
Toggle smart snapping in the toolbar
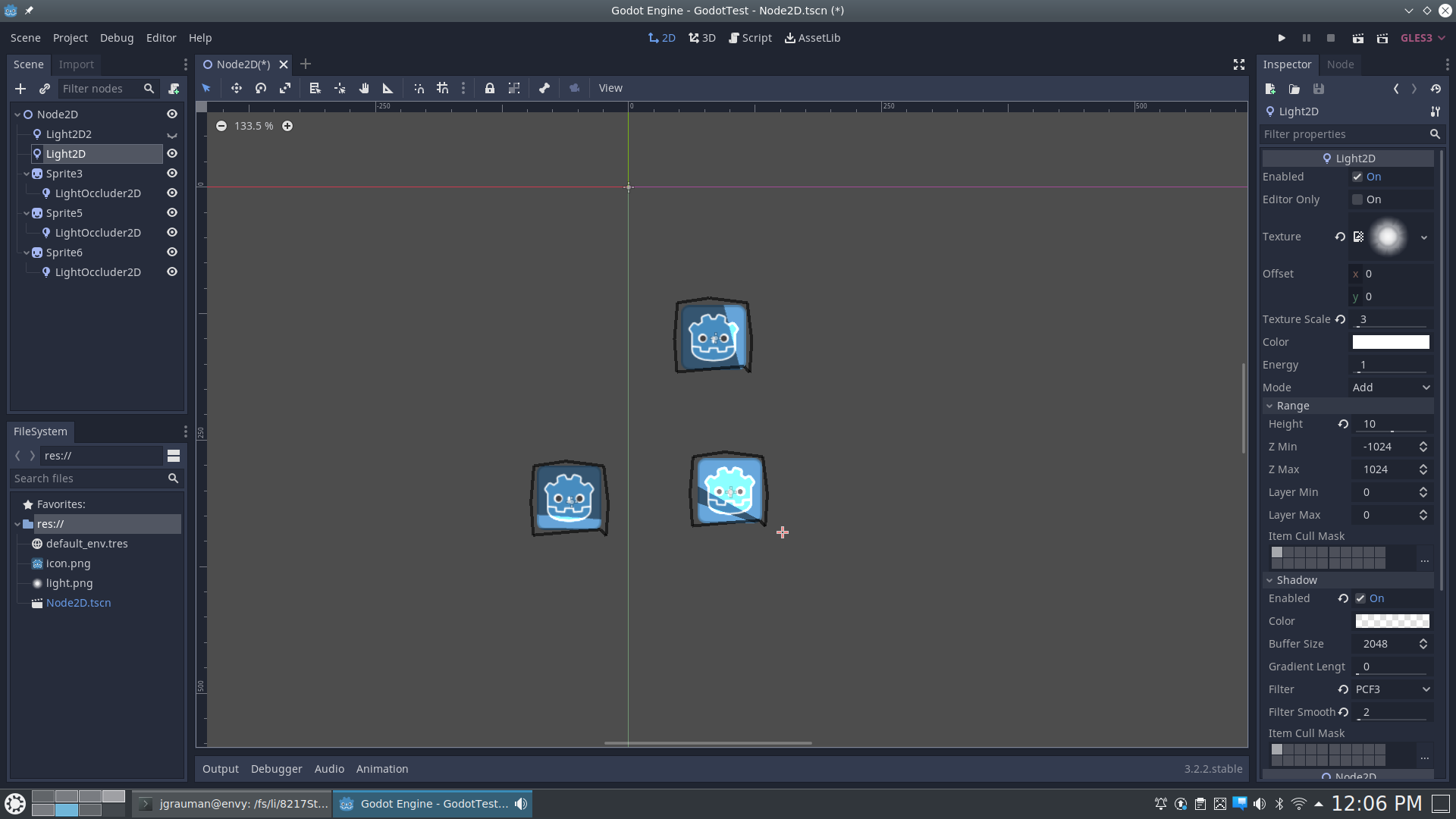click(419, 88)
